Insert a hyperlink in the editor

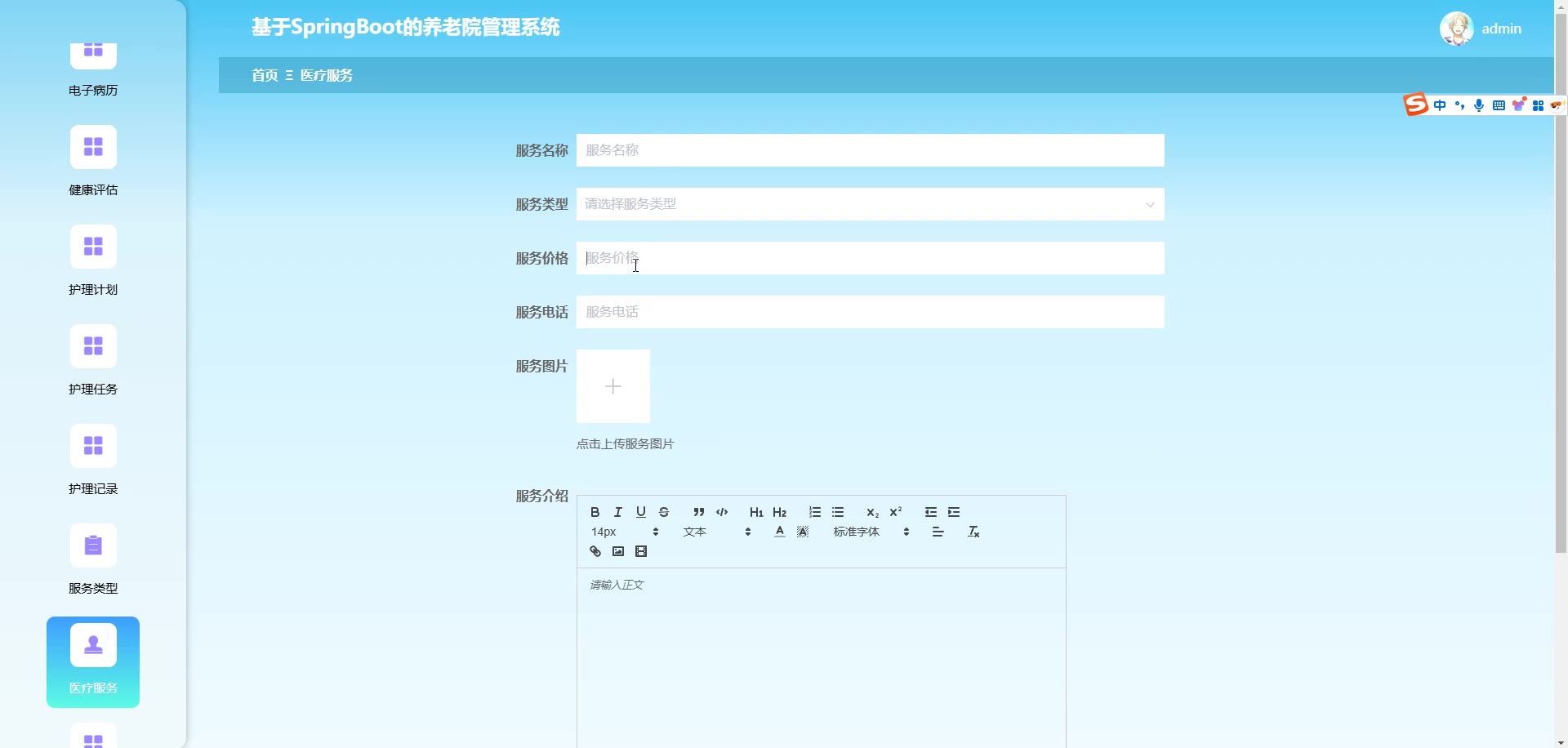pyautogui.click(x=595, y=551)
